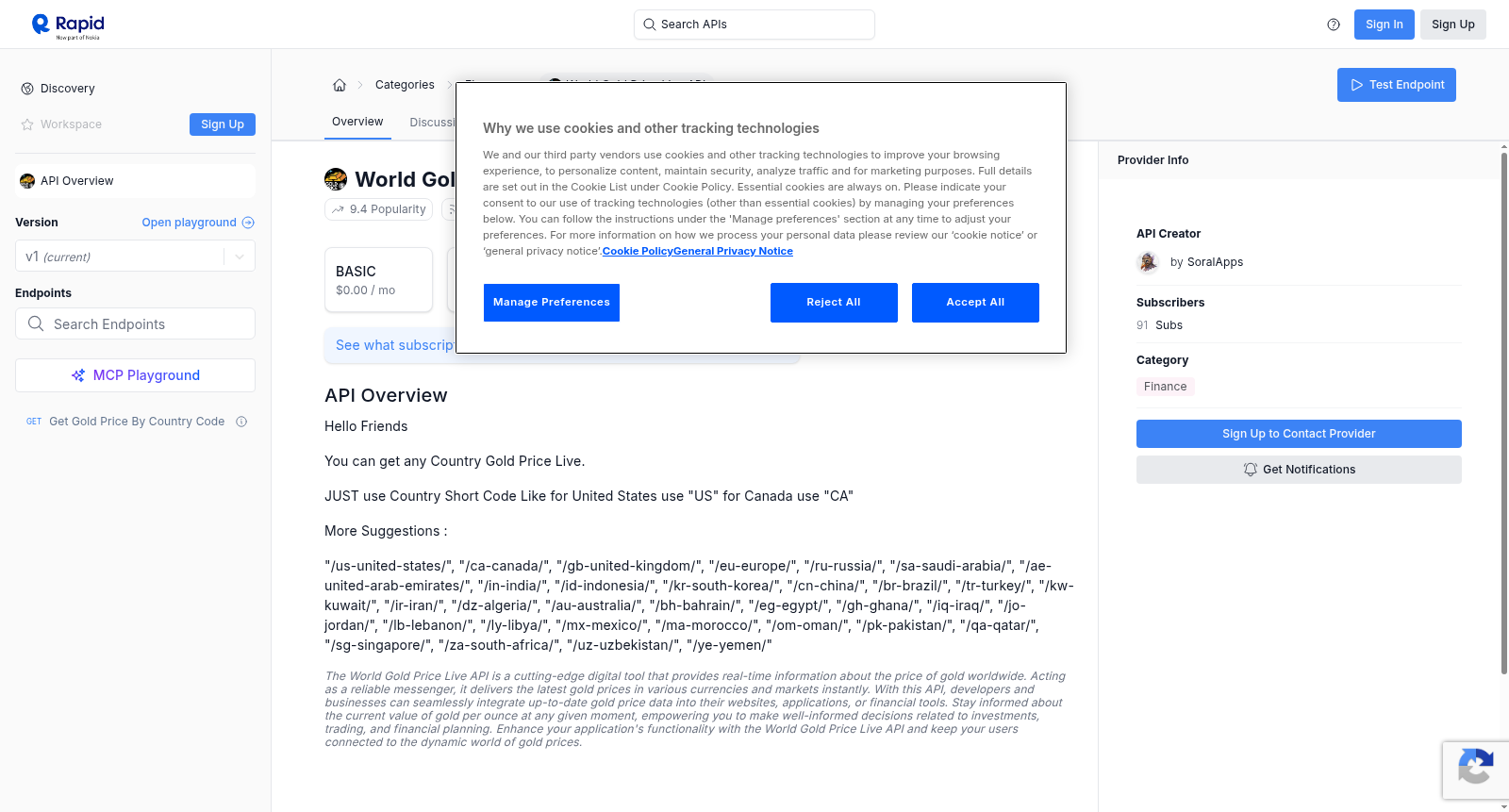Click the right panel vertical scrollbar

click(x=1504, y=411)
